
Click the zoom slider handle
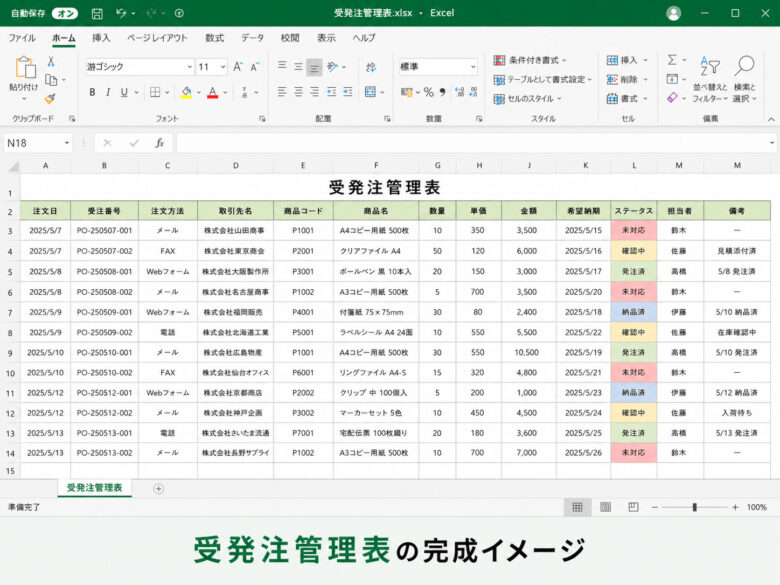click(694, 507)
